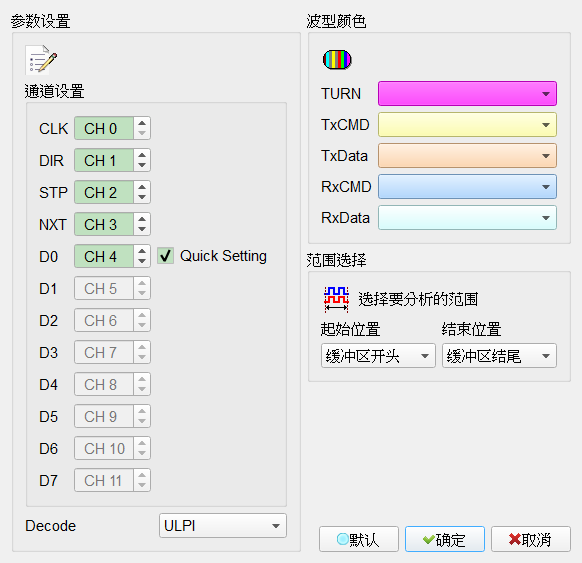
Task: Increase the CLK channel with up arrow
Action: click(142, 123)
